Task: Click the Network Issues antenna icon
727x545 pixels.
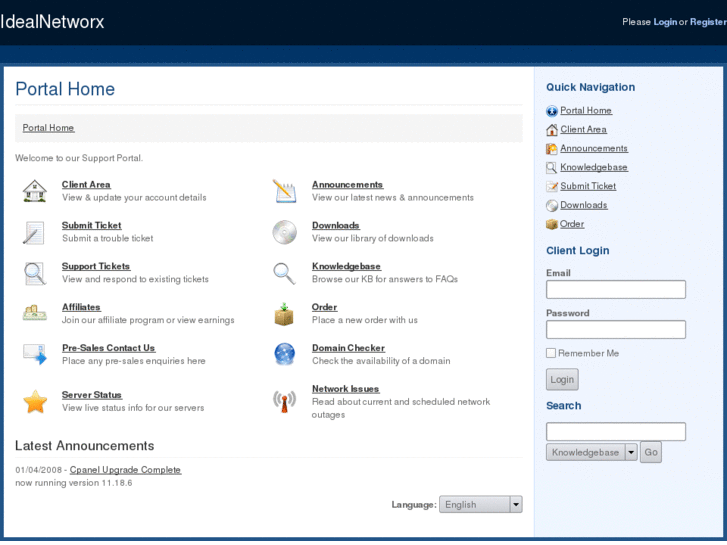Action: point(284,401)
